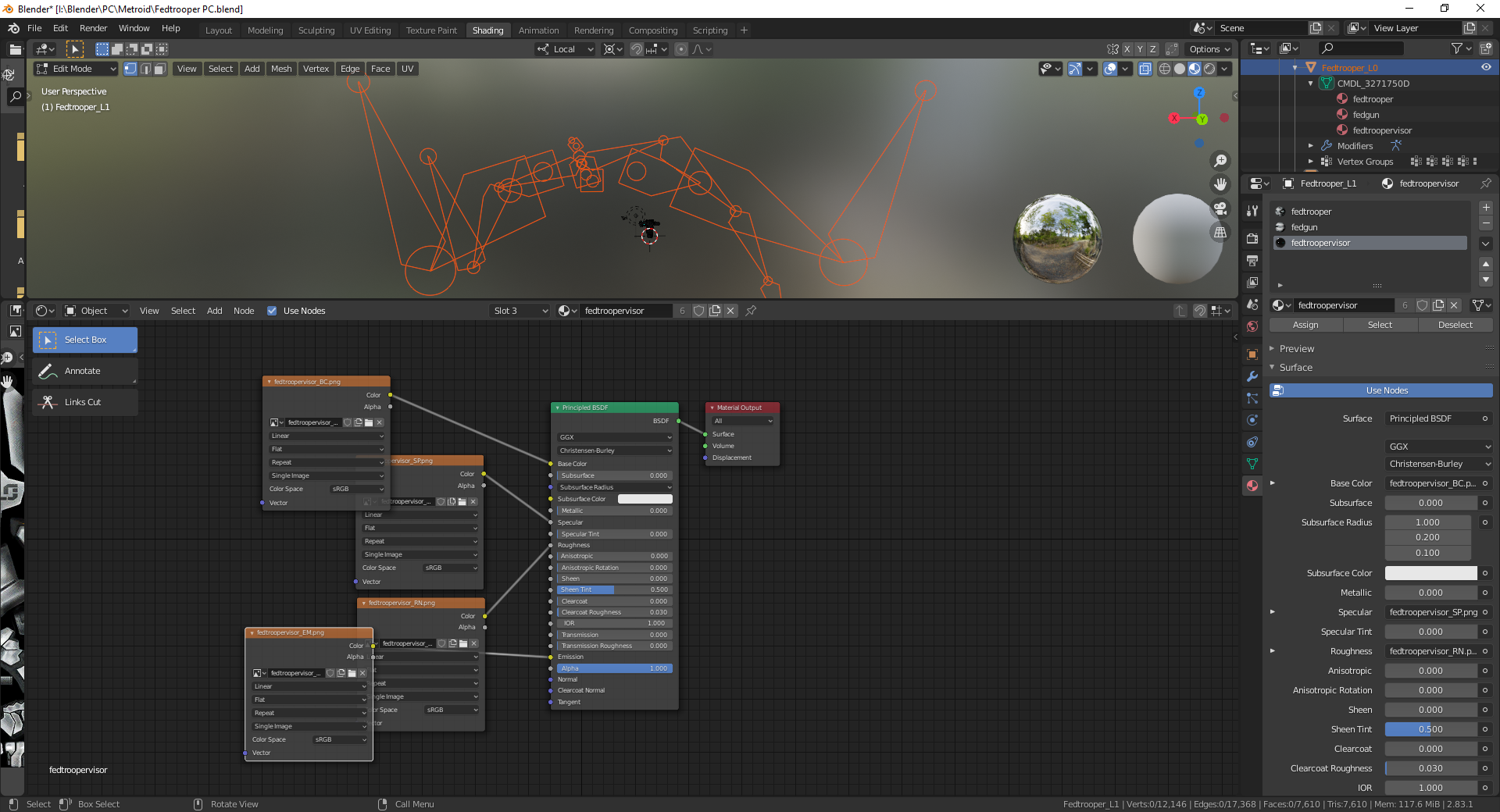Click the Deselect material button
This screenshot has height=812, width=1500.
click(1455, 325)
